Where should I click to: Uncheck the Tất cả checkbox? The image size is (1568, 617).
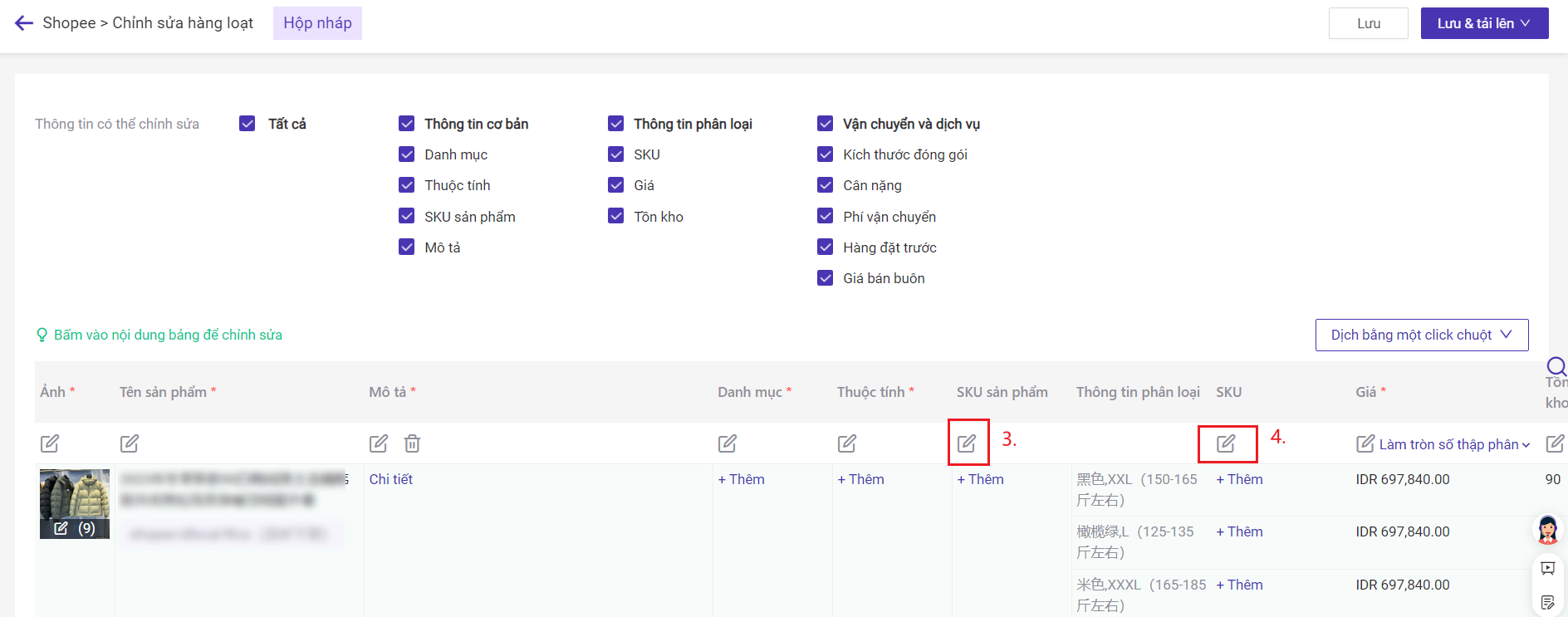pos(247,124)
